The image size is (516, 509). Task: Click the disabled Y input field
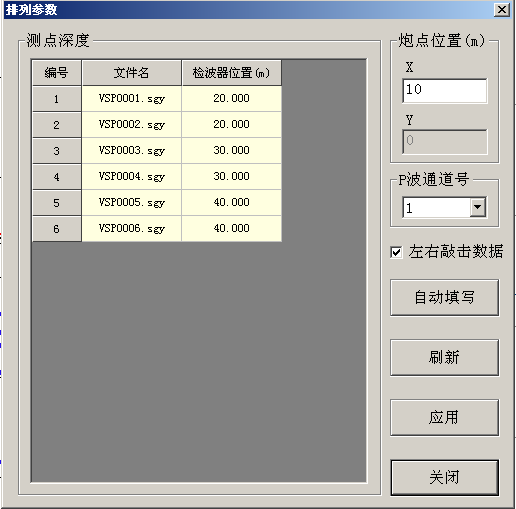(x=445, y=142)
